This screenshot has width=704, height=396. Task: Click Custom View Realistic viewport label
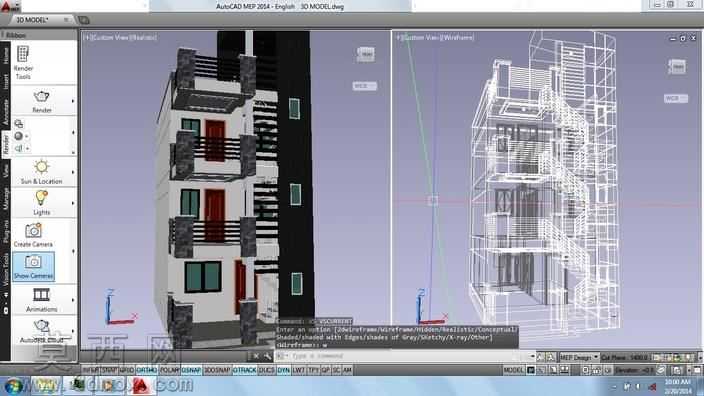tap(120, 37)
